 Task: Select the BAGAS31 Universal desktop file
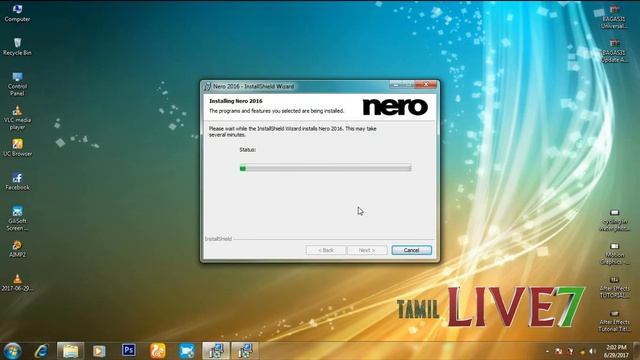tap(614, 16)
